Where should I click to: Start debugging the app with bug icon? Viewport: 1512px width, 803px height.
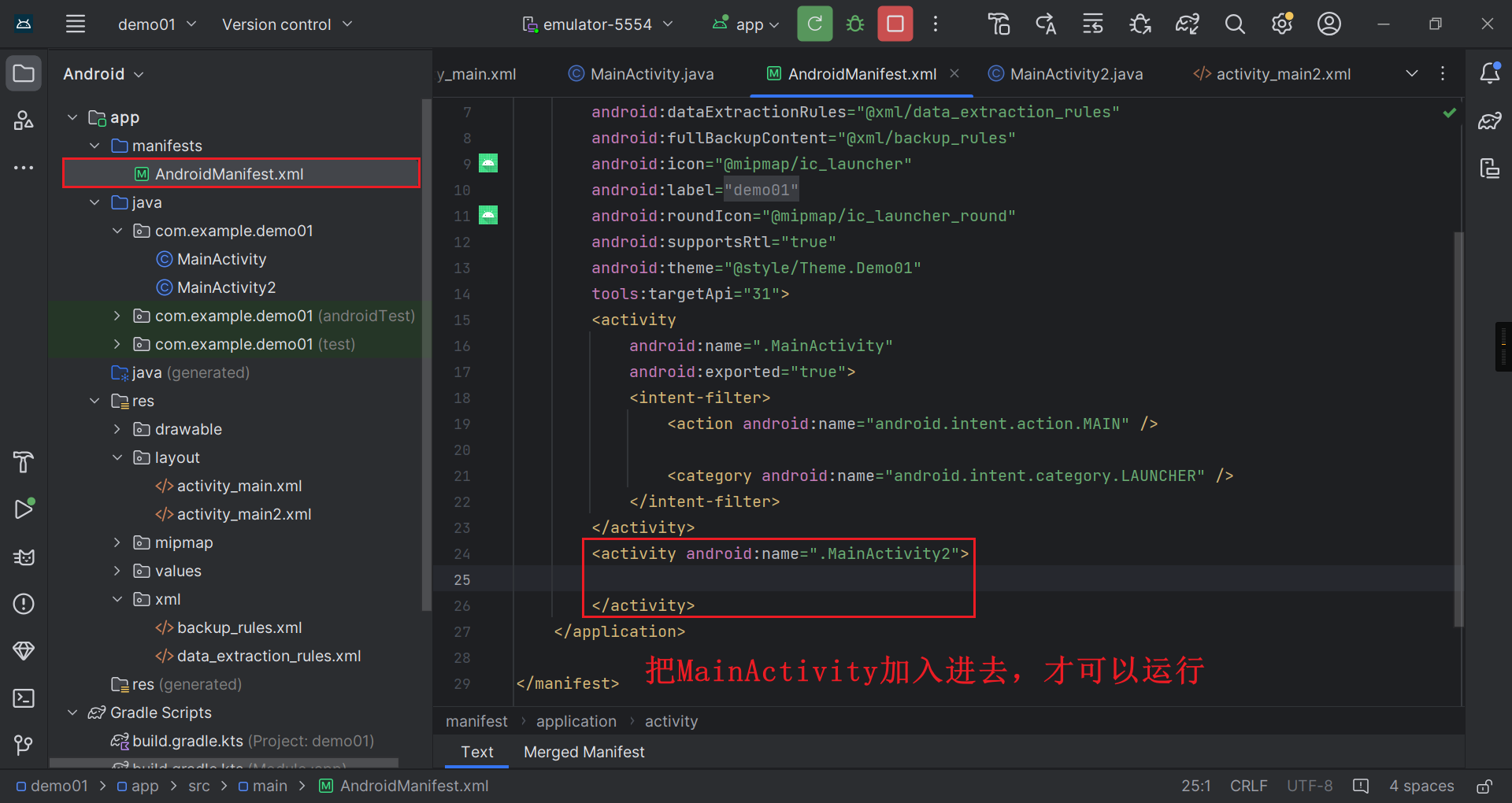click(x=855, y=24)
